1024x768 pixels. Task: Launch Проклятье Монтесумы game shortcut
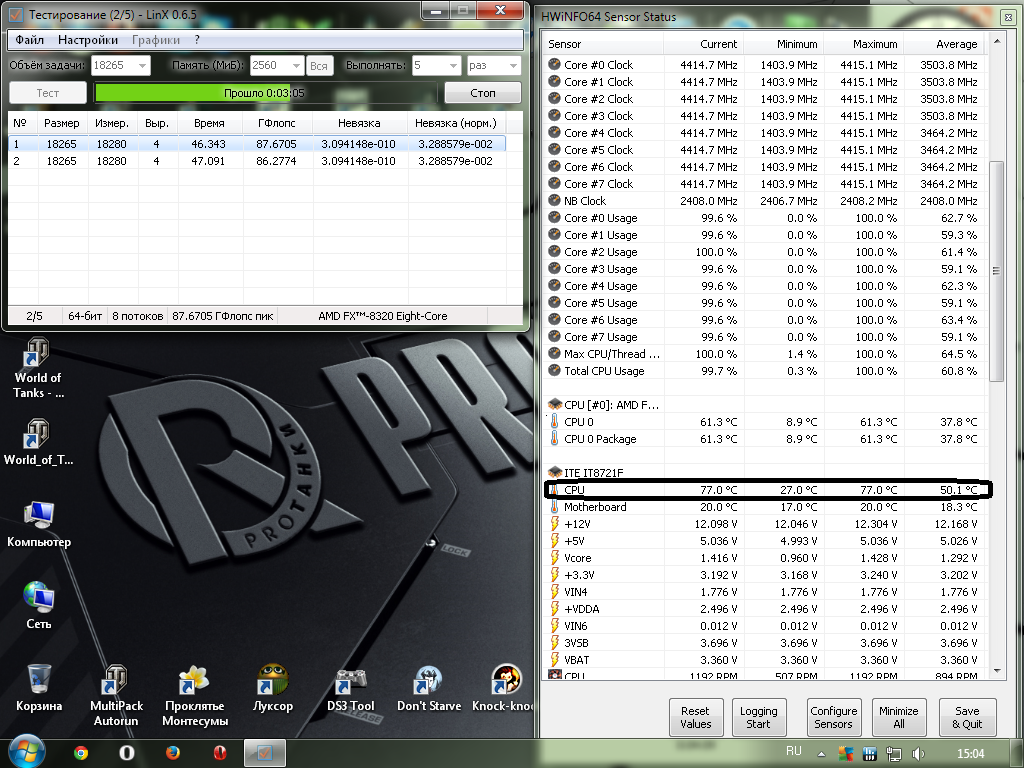195,696
